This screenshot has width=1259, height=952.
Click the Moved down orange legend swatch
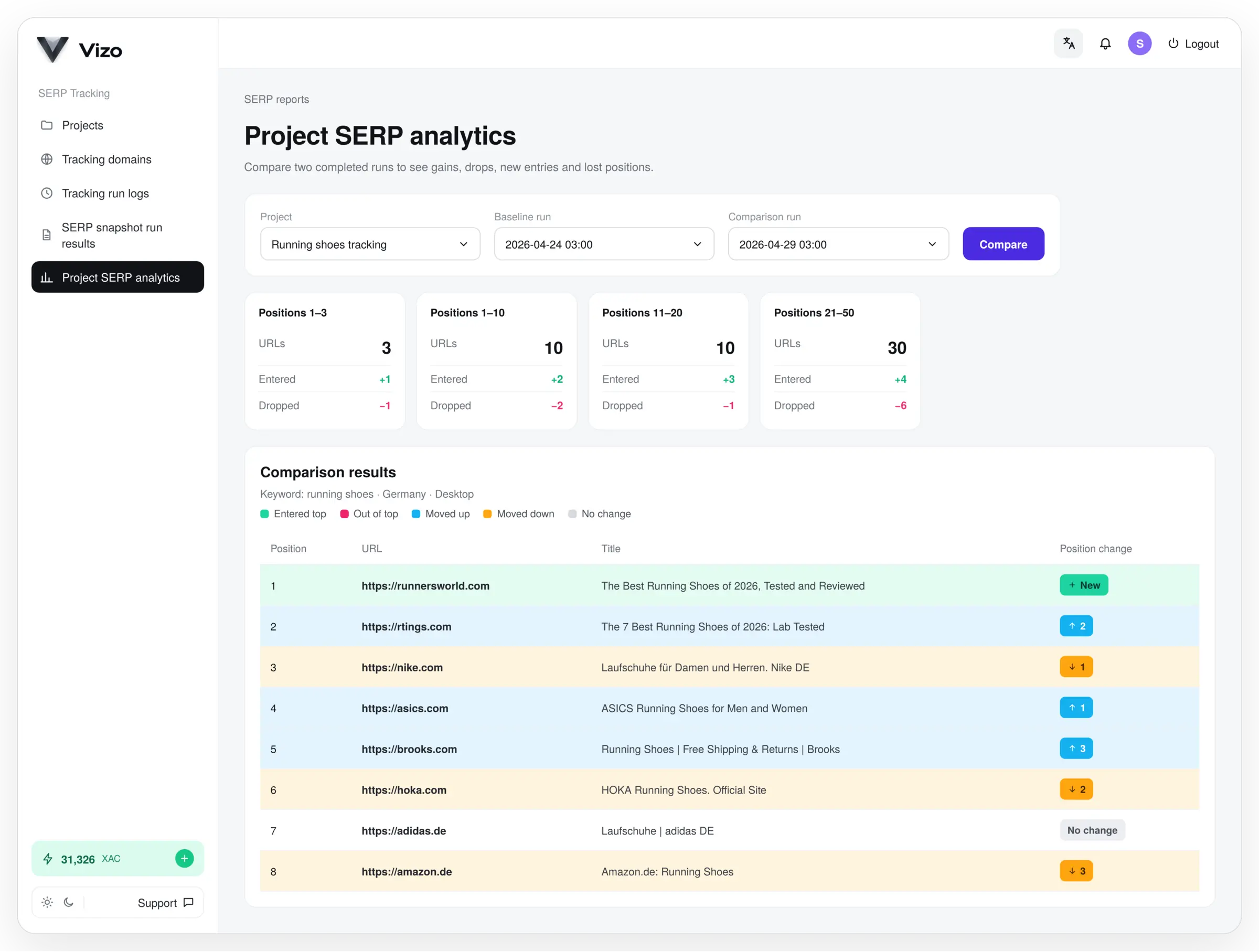point(487,514)
